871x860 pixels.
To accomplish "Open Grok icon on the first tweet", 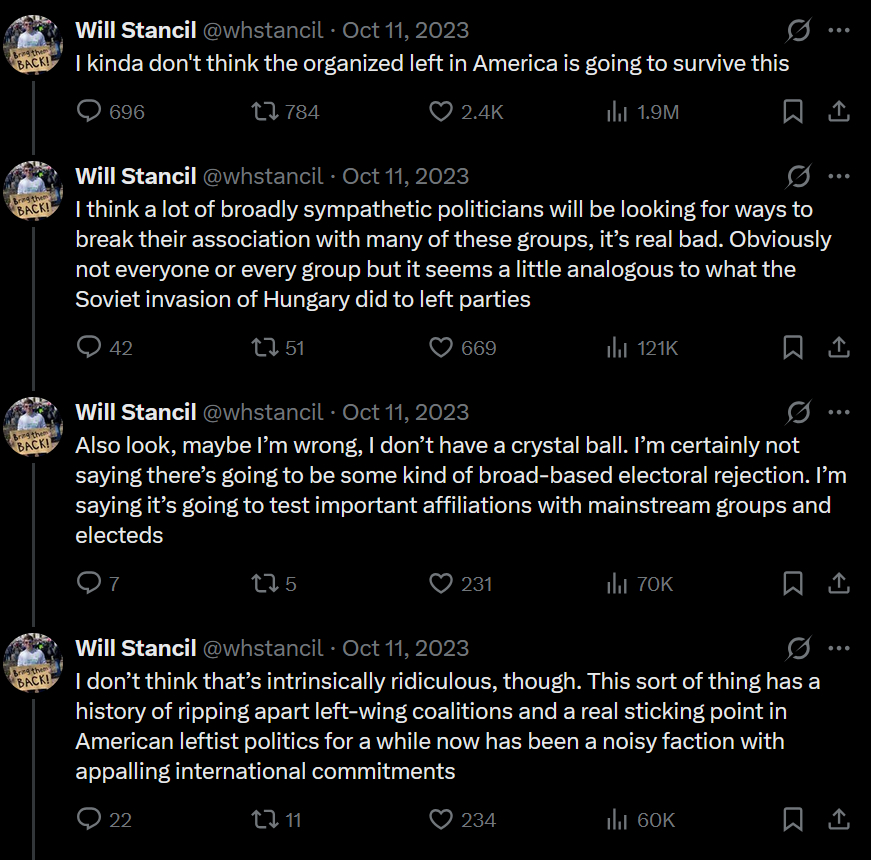I will tap(798, 31).
